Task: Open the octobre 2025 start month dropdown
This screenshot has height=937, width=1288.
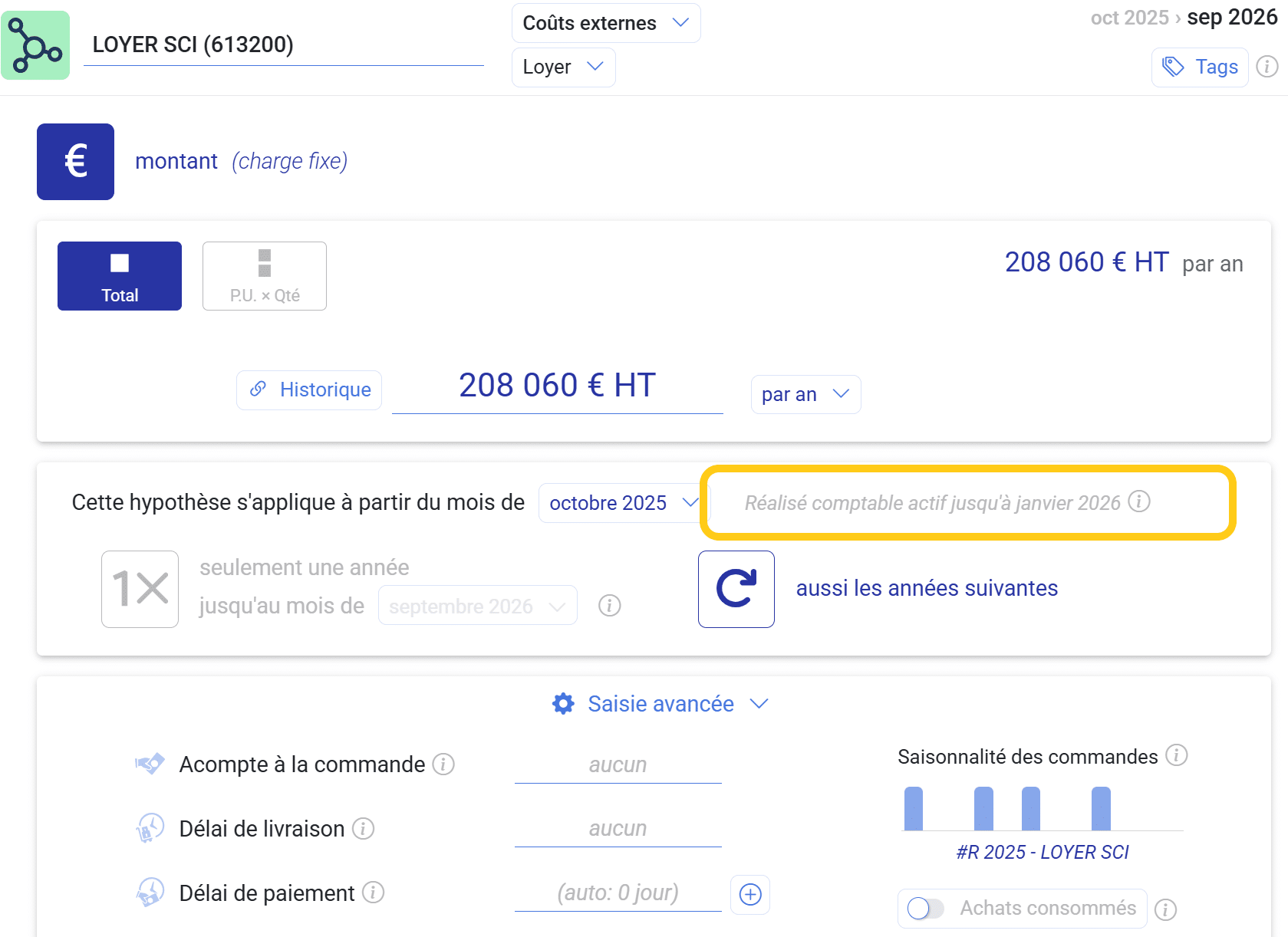Action: click(622, 503)
